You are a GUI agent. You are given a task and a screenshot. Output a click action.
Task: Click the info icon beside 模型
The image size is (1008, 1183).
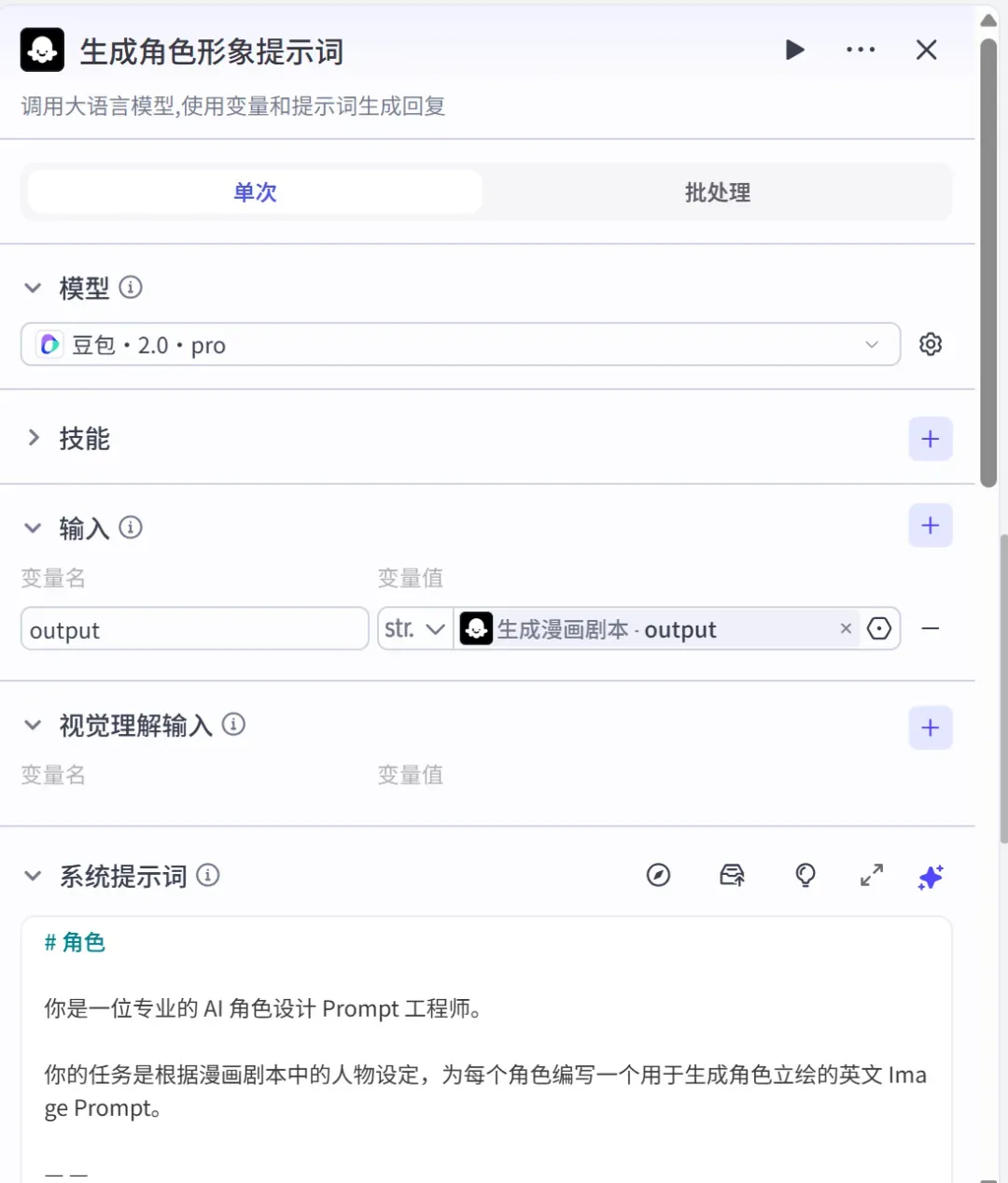pyautogui.click(x=131, y=287)
